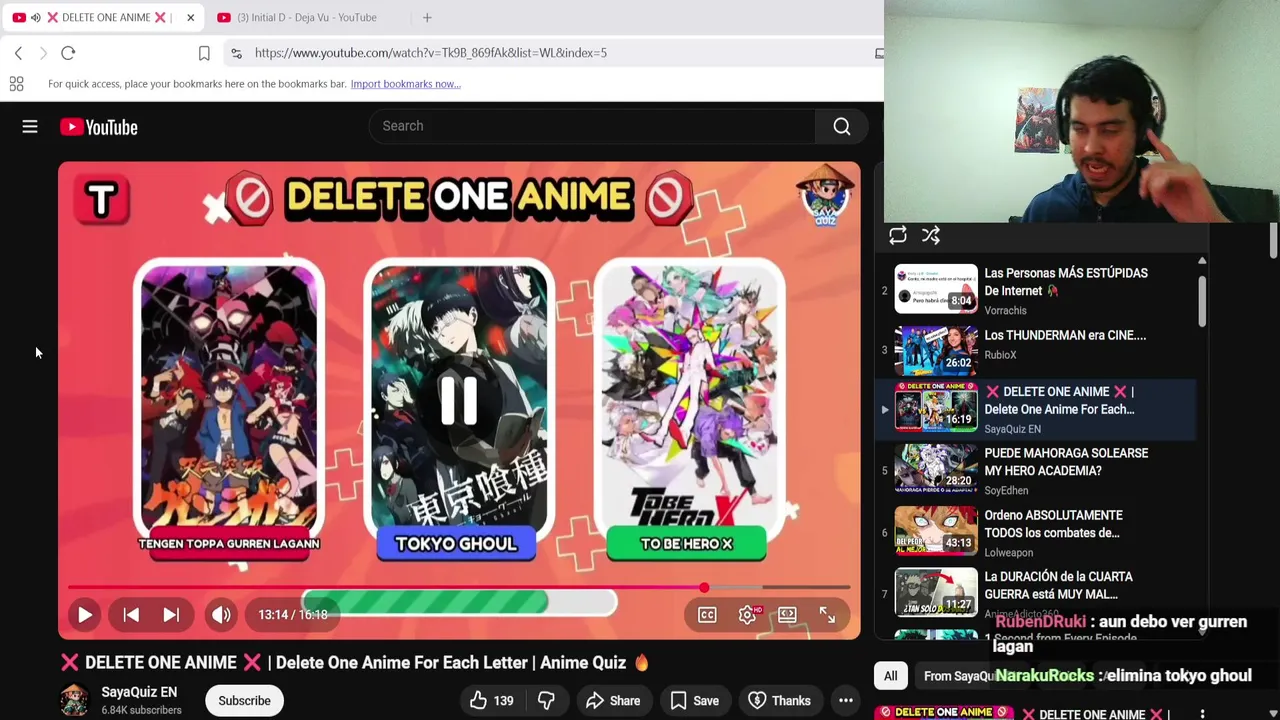Click the pause overlay in the video center
1280x720 pixels.
tap(459, 399)
